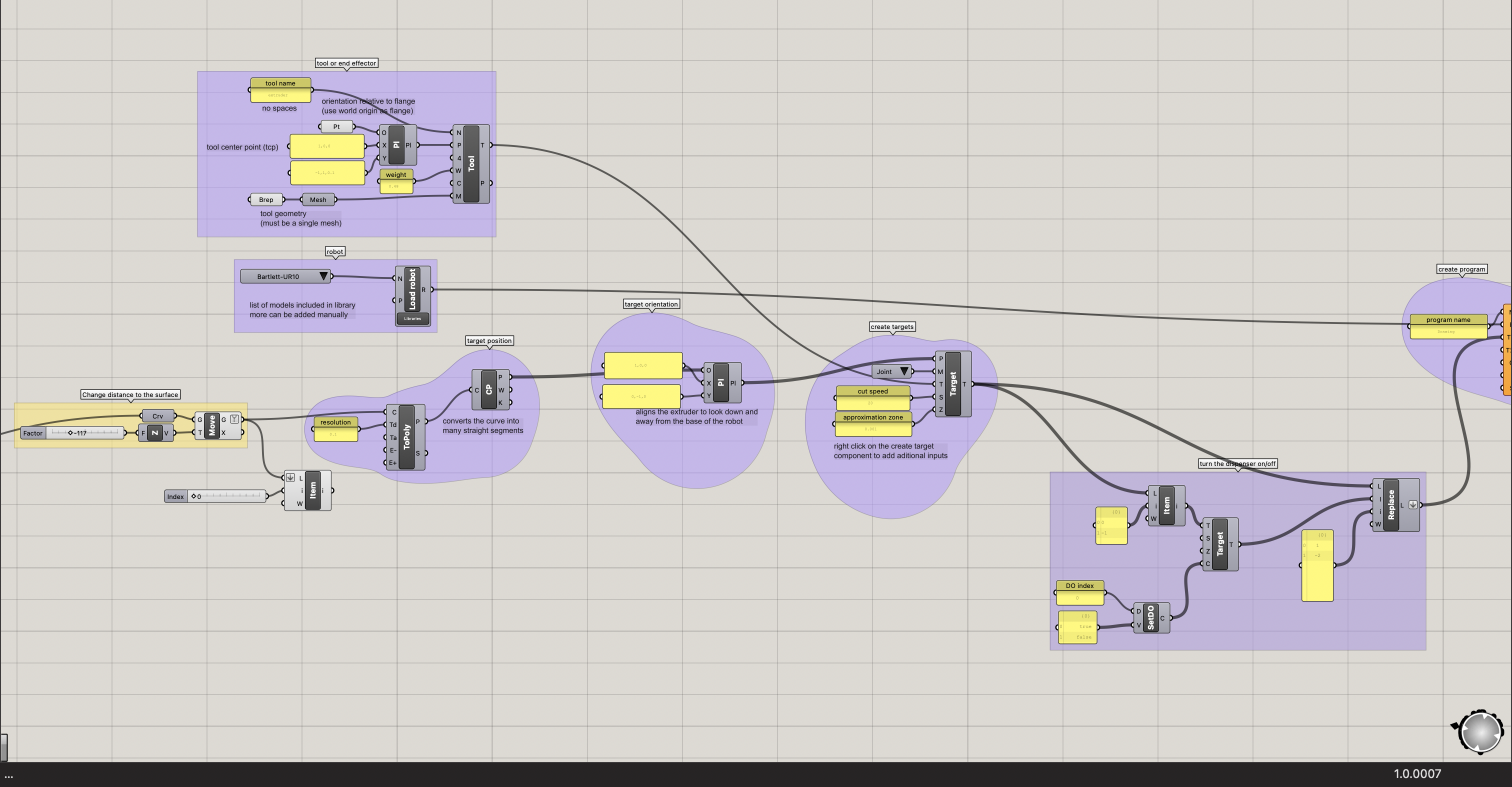
Task: Click the program name panel labeled Drawing
Action: click(x=1448, y=331)
